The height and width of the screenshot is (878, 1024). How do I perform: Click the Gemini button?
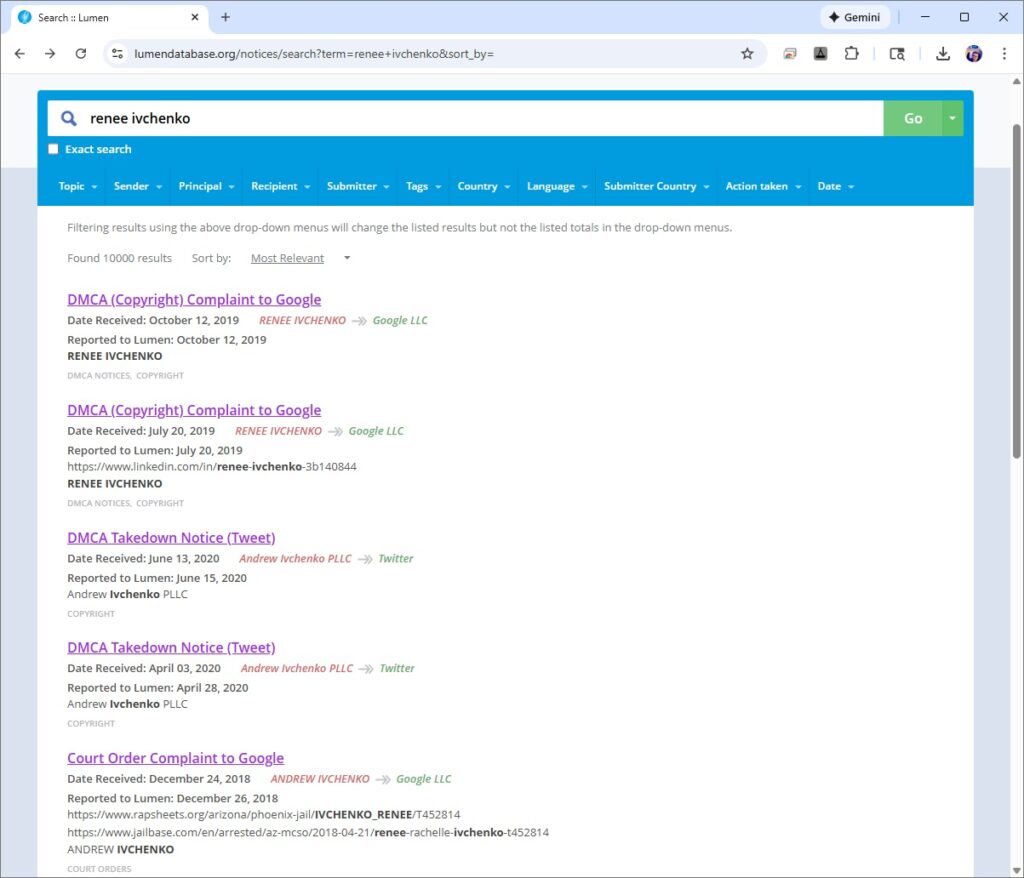[856, 17]
